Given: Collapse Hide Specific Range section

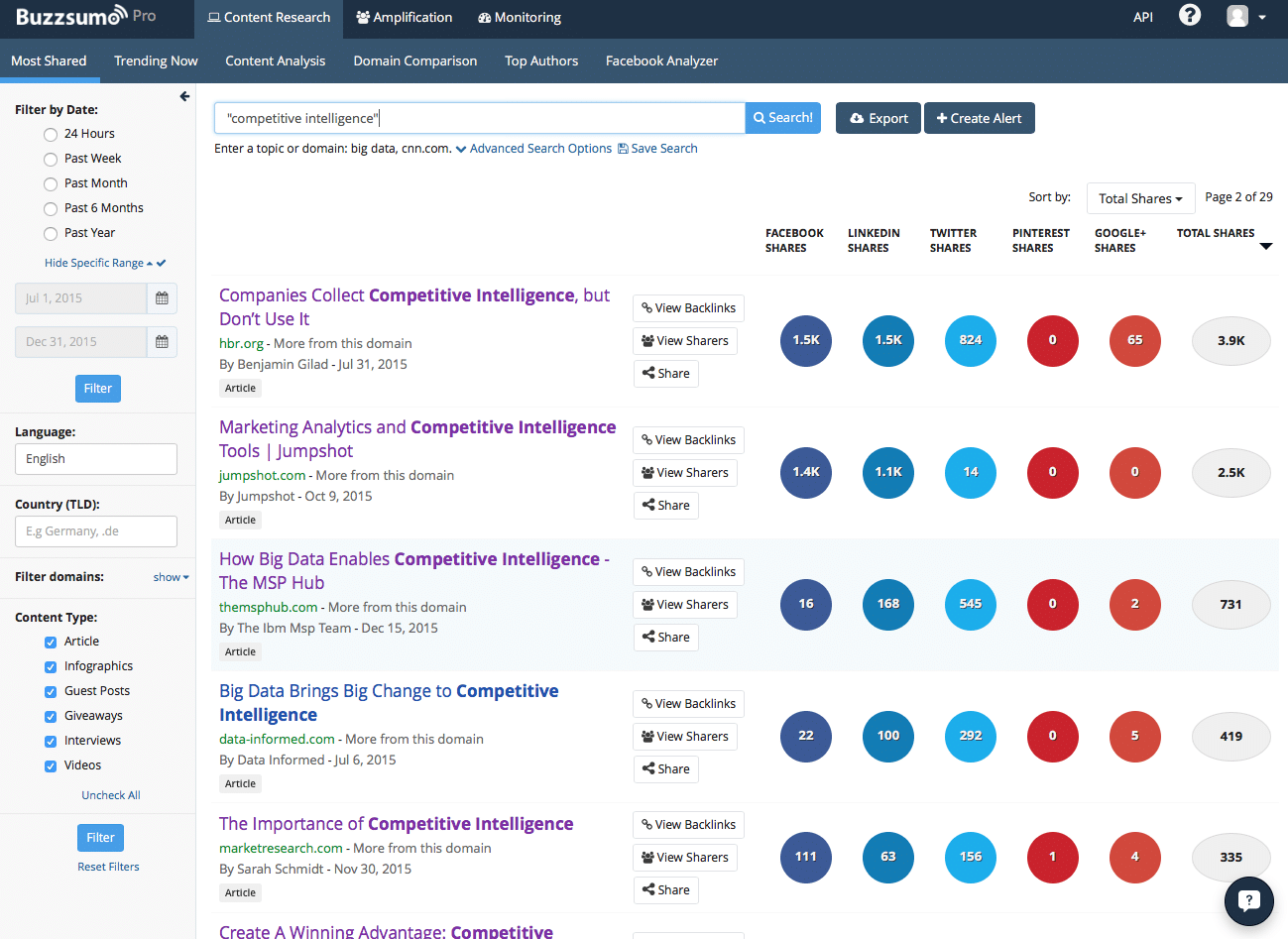Looking at the screenshot, I should click(x=105, y=263).
